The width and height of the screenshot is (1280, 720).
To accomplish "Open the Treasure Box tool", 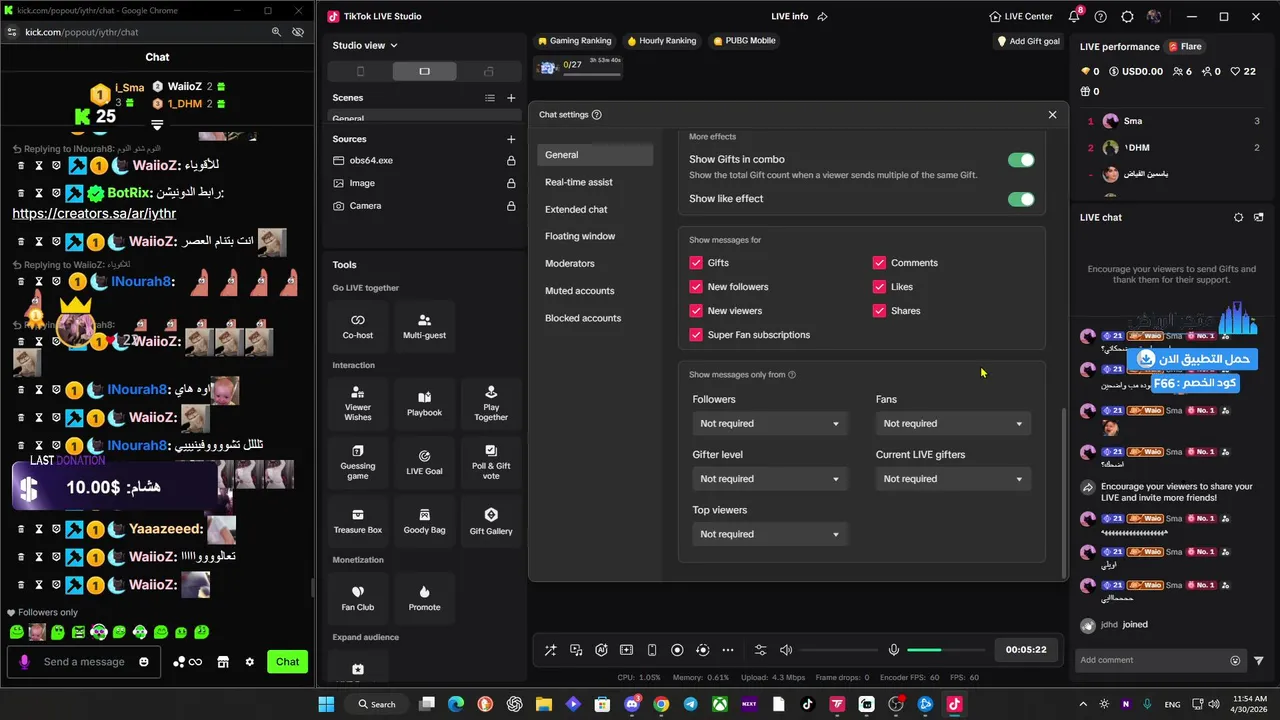I will [358, 521].
